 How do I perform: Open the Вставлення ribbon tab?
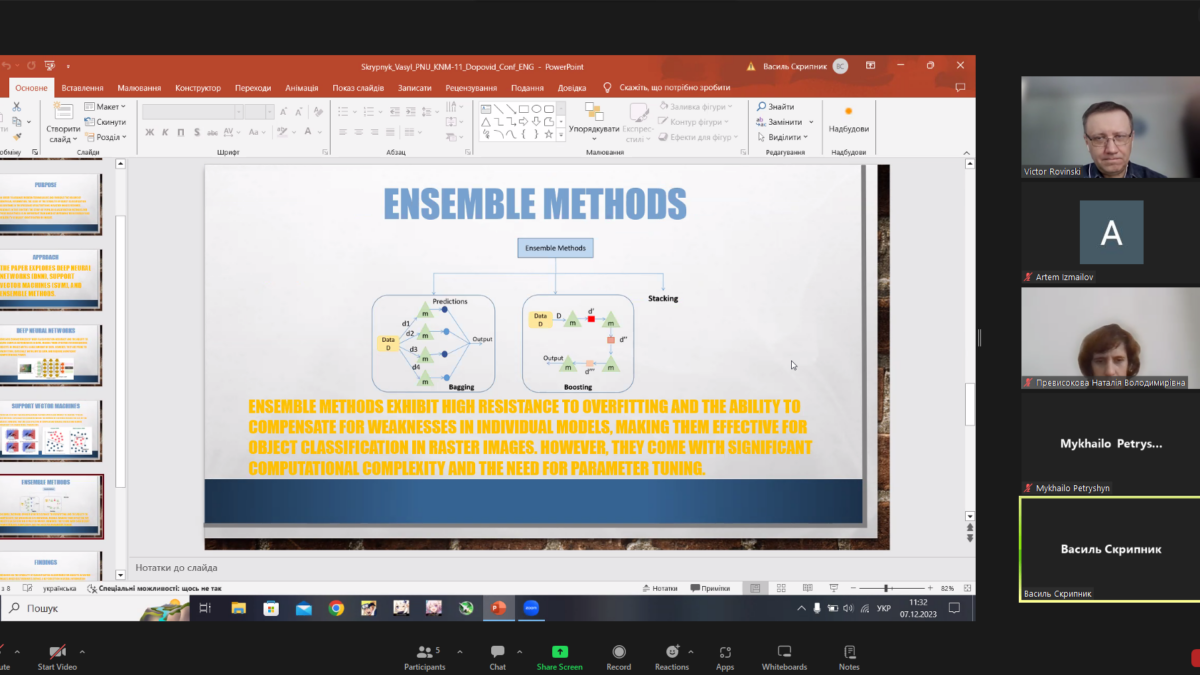[x=82, y=88]
